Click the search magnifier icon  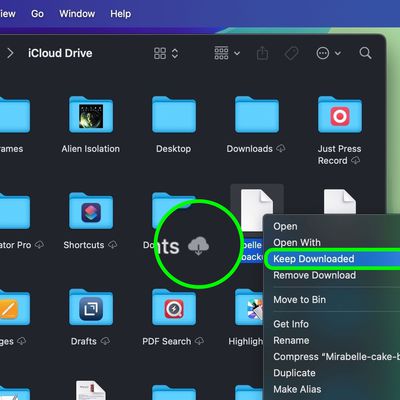tap(365, 53)
